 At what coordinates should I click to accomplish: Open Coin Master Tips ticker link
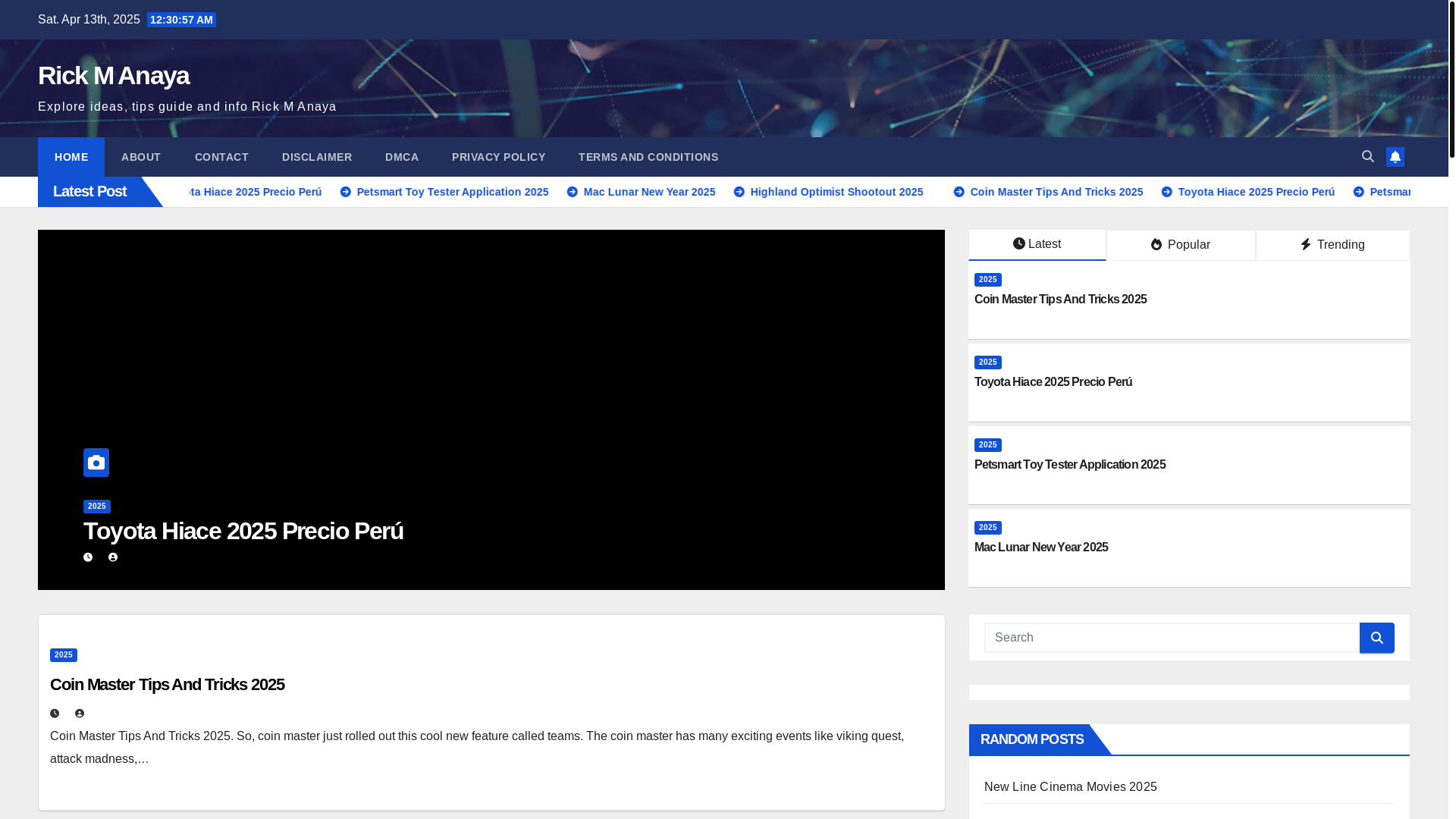1056,192
